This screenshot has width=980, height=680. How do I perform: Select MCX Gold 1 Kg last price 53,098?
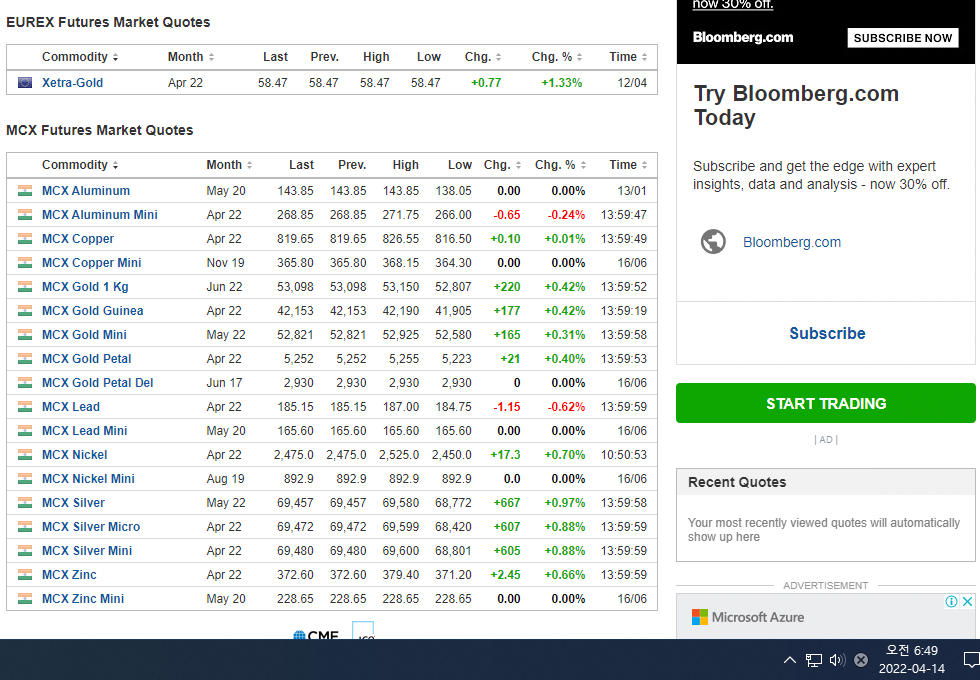click(x=295, y=287)
